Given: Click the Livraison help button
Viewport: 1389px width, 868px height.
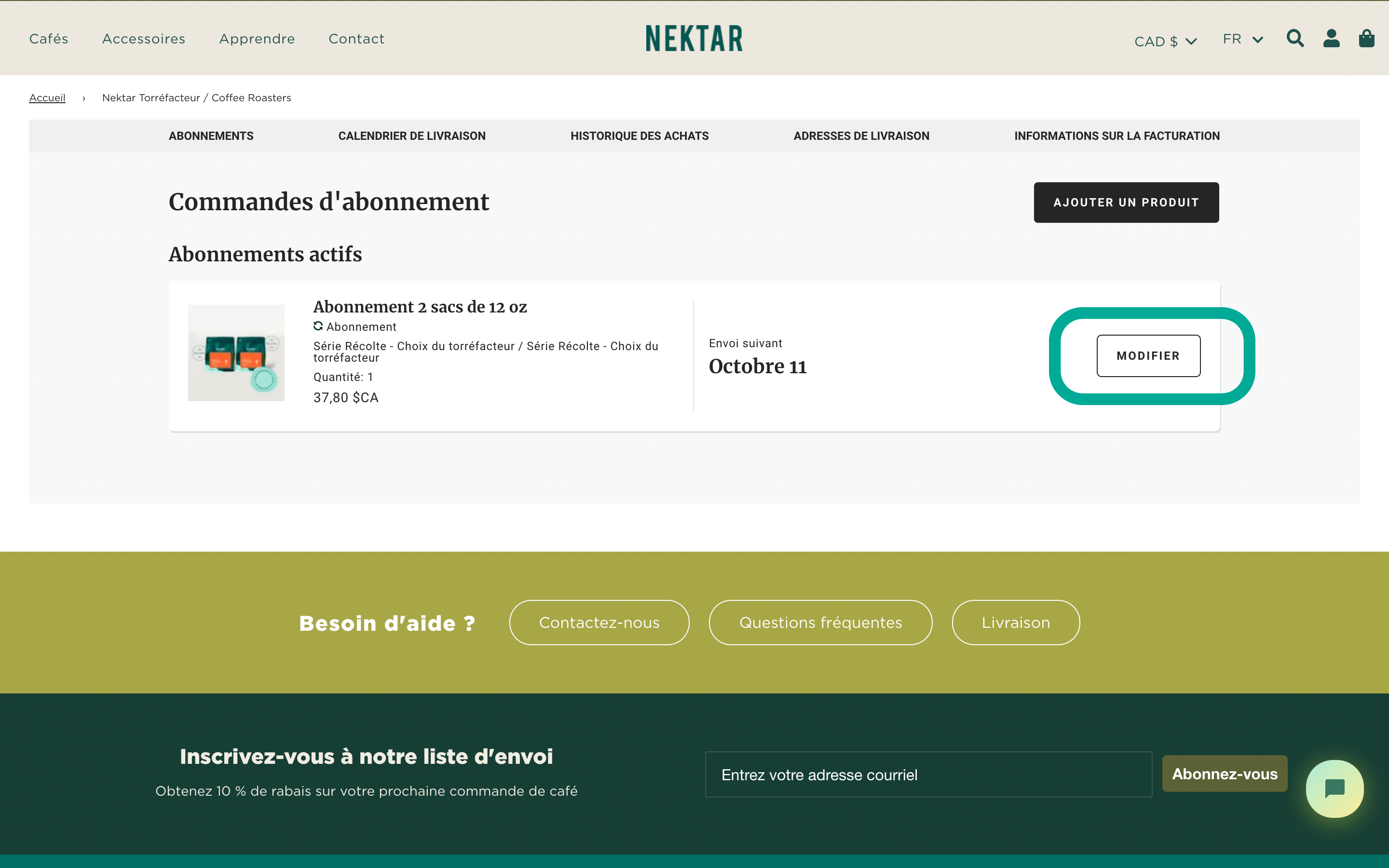Looking at the screenshot, I should (1015, 622).
